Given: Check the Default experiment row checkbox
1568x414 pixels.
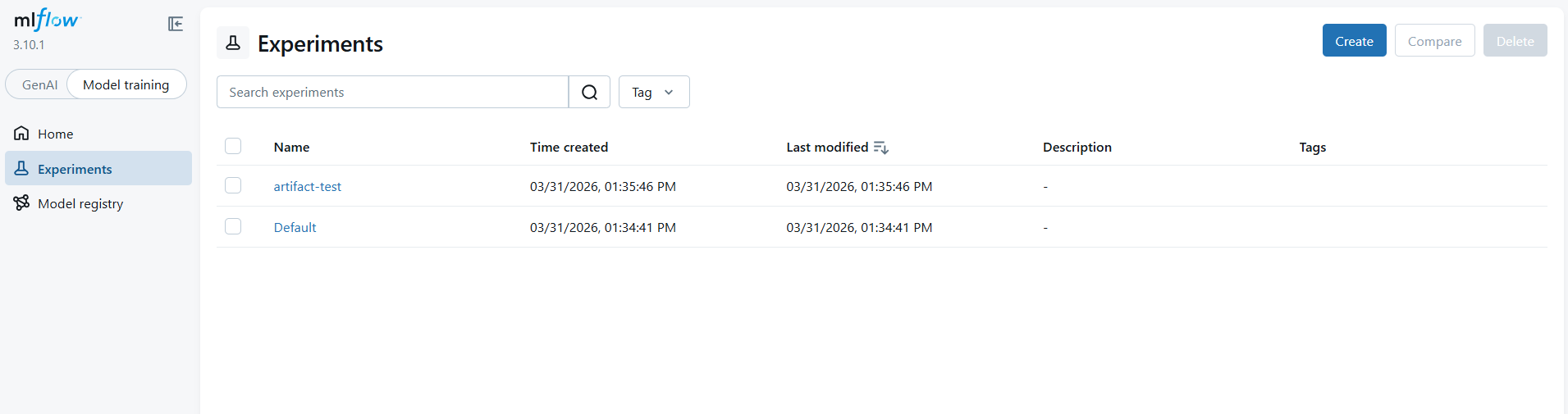Looking at the screenshot, I should pyautogui.click(x=233, y=227).
